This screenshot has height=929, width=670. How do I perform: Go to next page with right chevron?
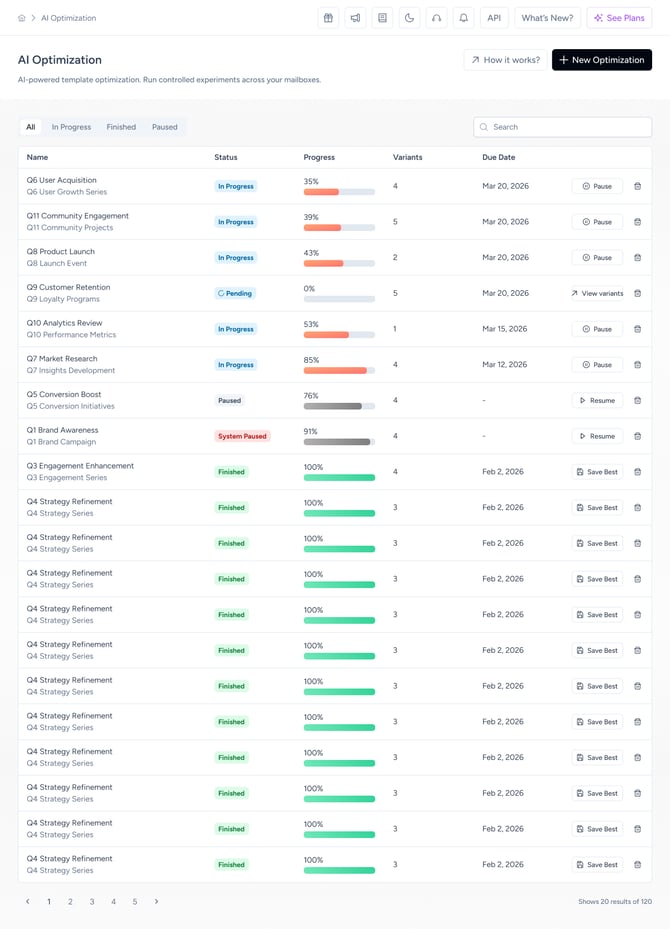point(156,901)
